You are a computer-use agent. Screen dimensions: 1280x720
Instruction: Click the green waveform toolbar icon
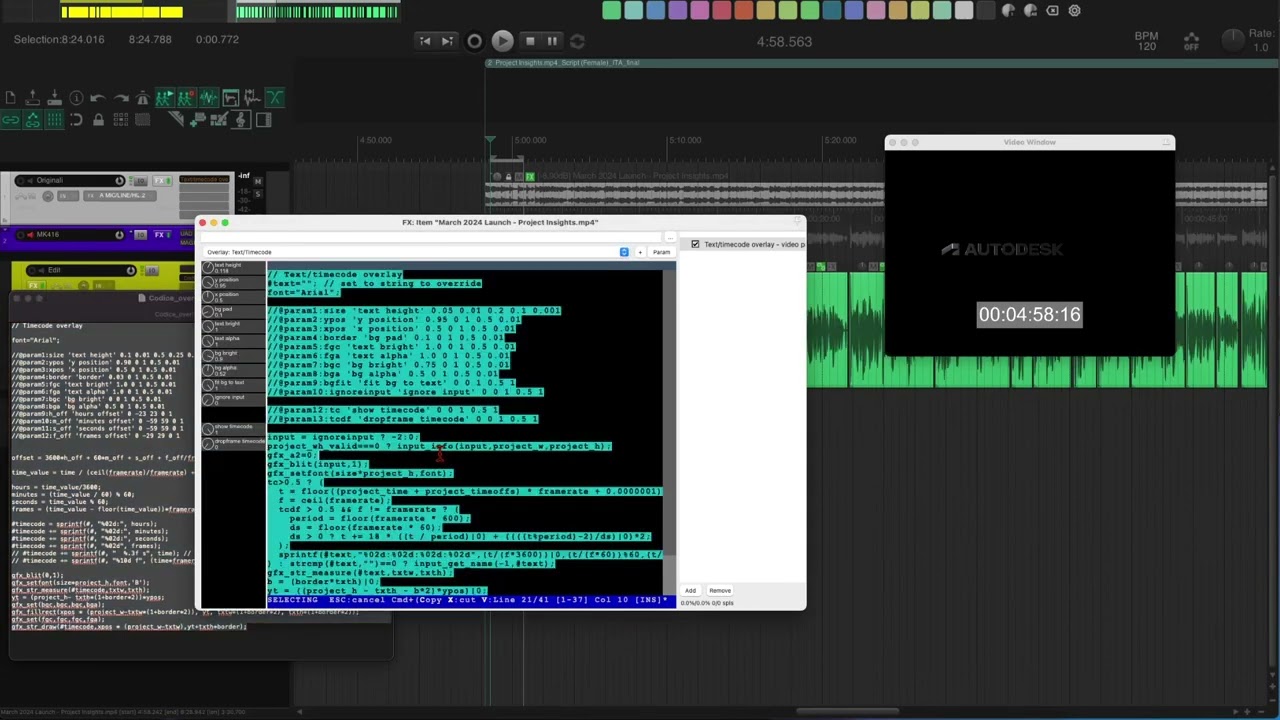[x=209, y=98]
